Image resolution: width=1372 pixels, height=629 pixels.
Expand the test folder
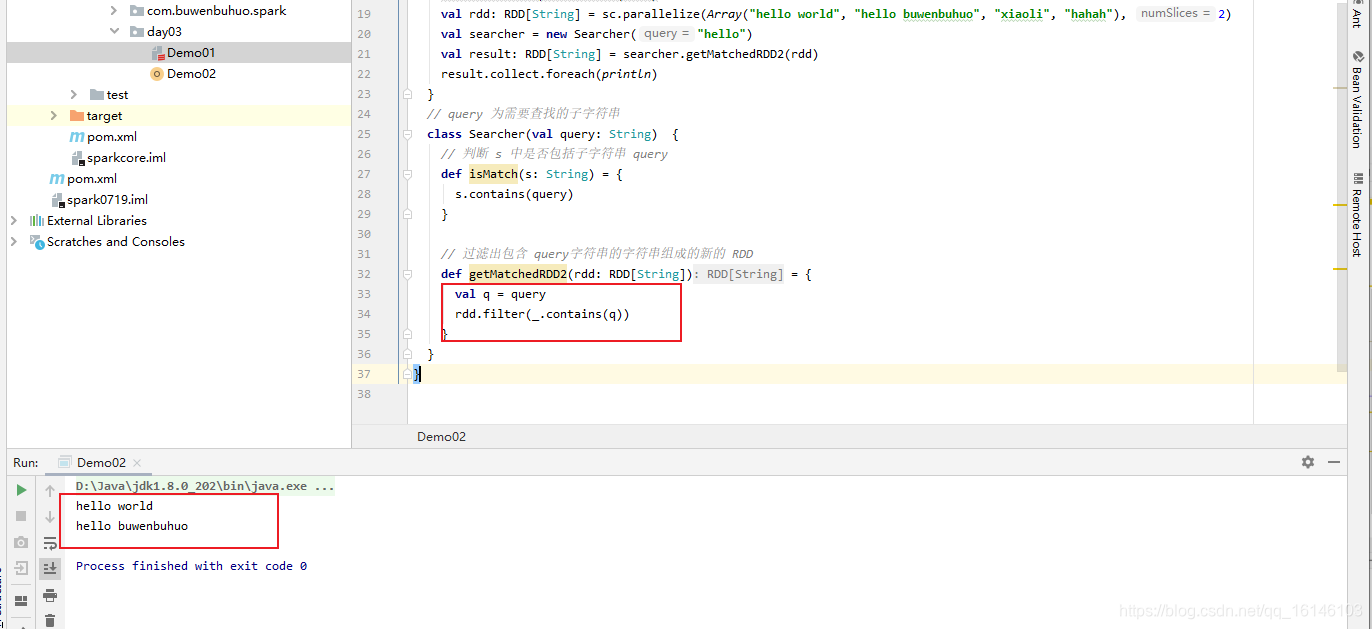(74, 94)
